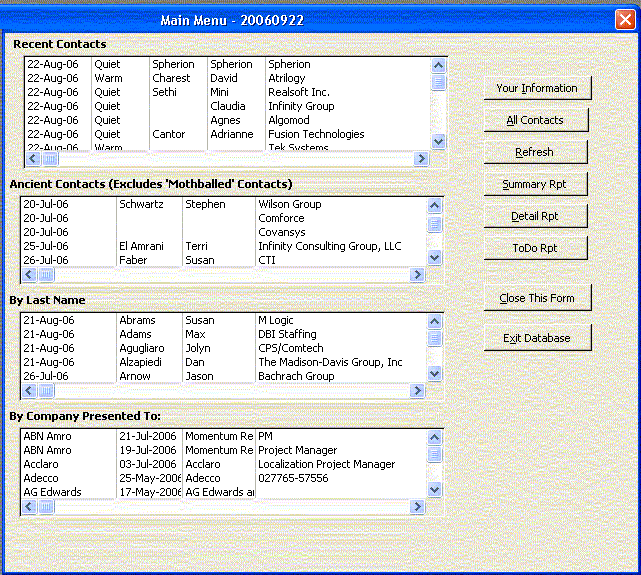Click Recent Contacts horizontal scroll thumb
641x575 pixels.
pos(50,159)
